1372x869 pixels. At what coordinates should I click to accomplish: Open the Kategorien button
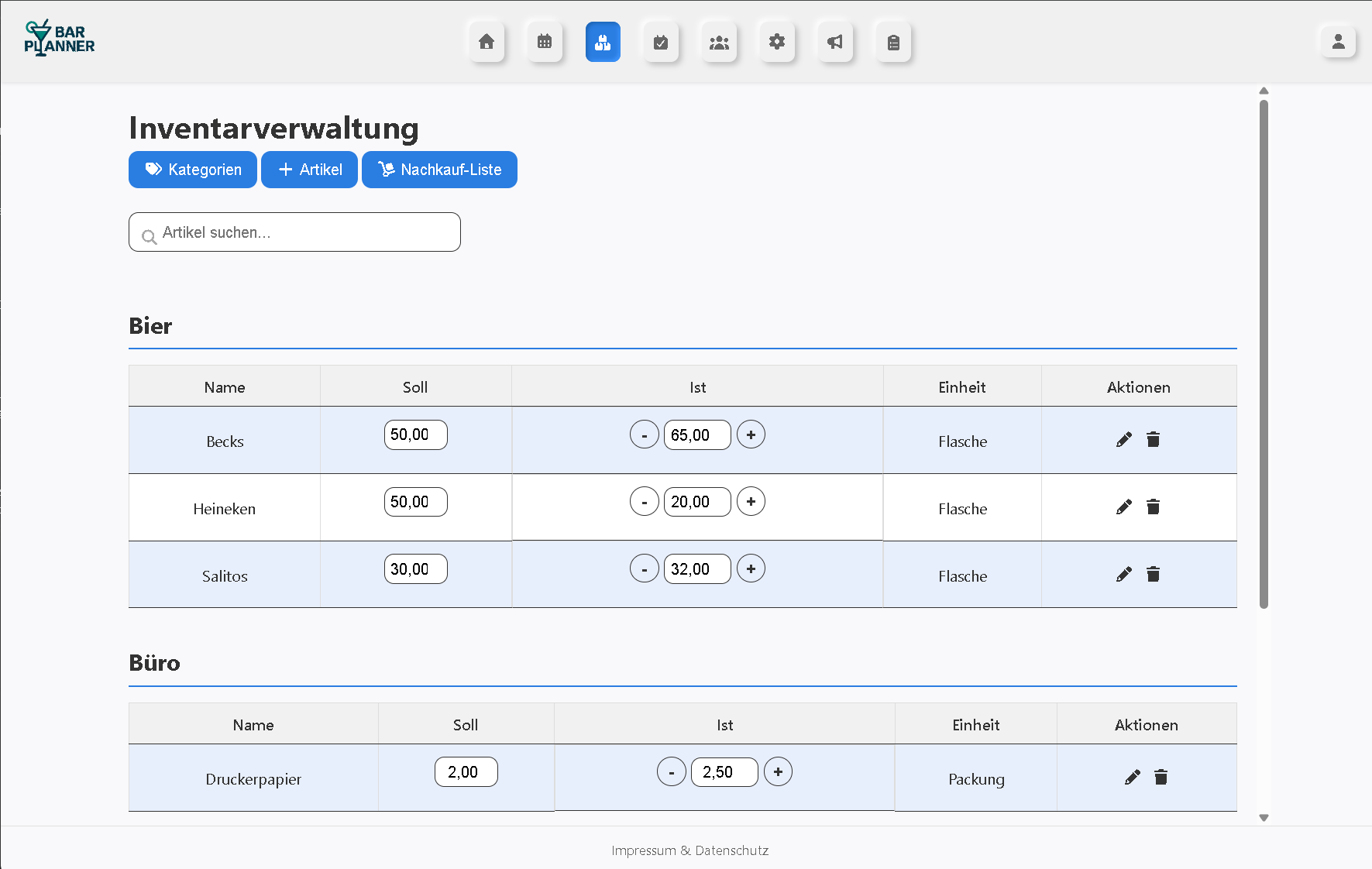[x=192, y=170]
